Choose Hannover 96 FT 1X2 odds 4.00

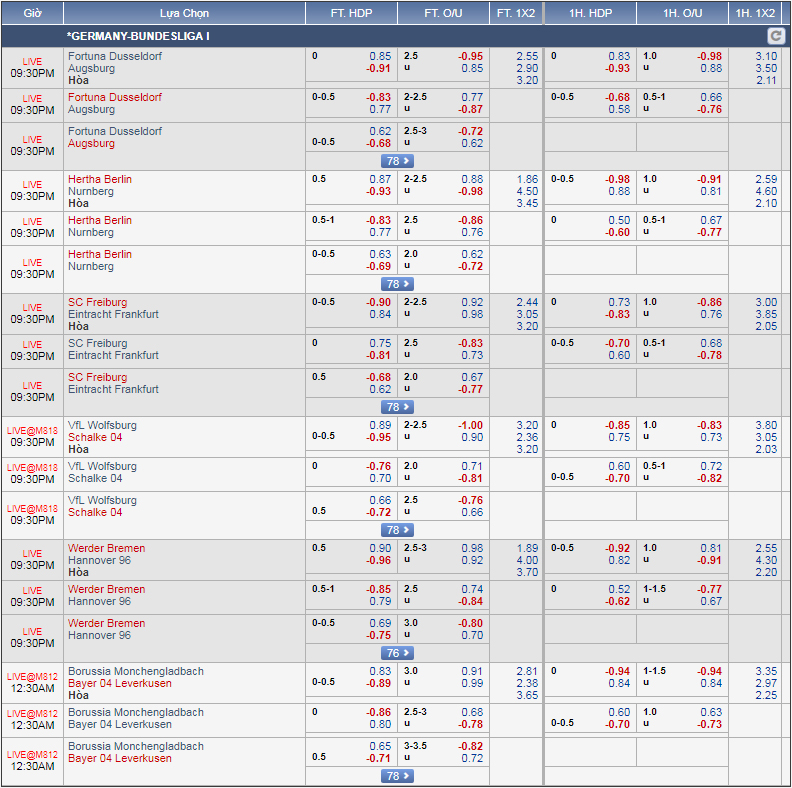click(x=527, y=561)
